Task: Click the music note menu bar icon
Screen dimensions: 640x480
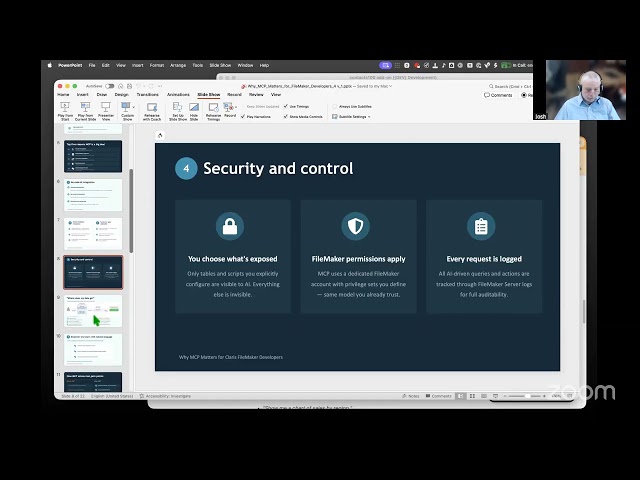Action: click(443, 65)
